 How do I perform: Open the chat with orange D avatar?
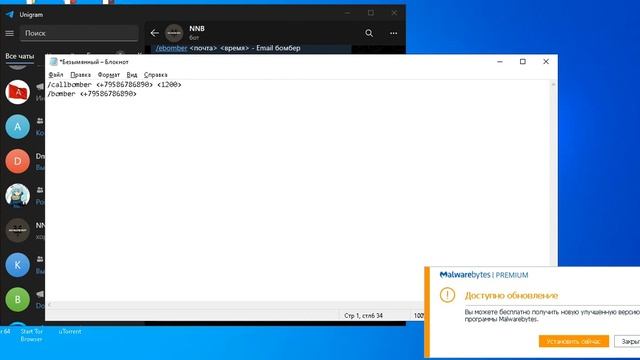[18, 161]
